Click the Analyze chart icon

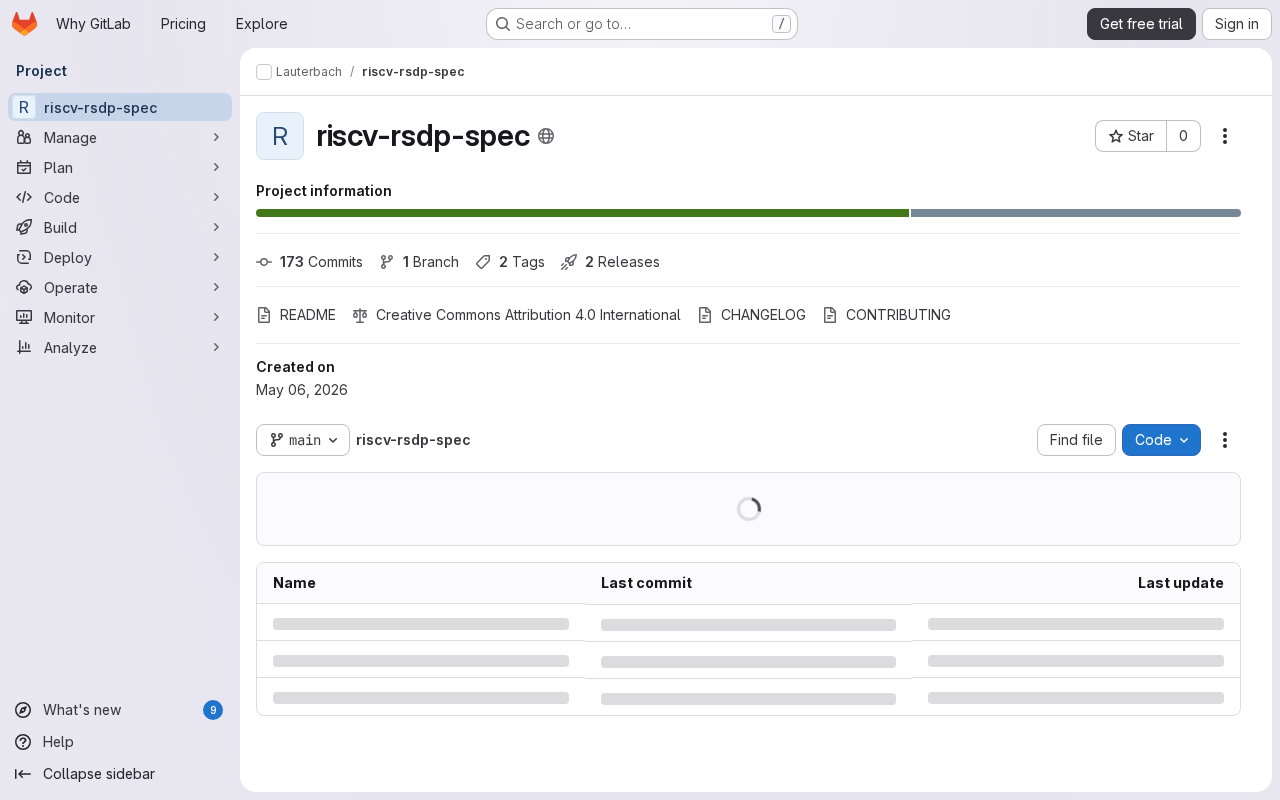[x=24, y=347]
